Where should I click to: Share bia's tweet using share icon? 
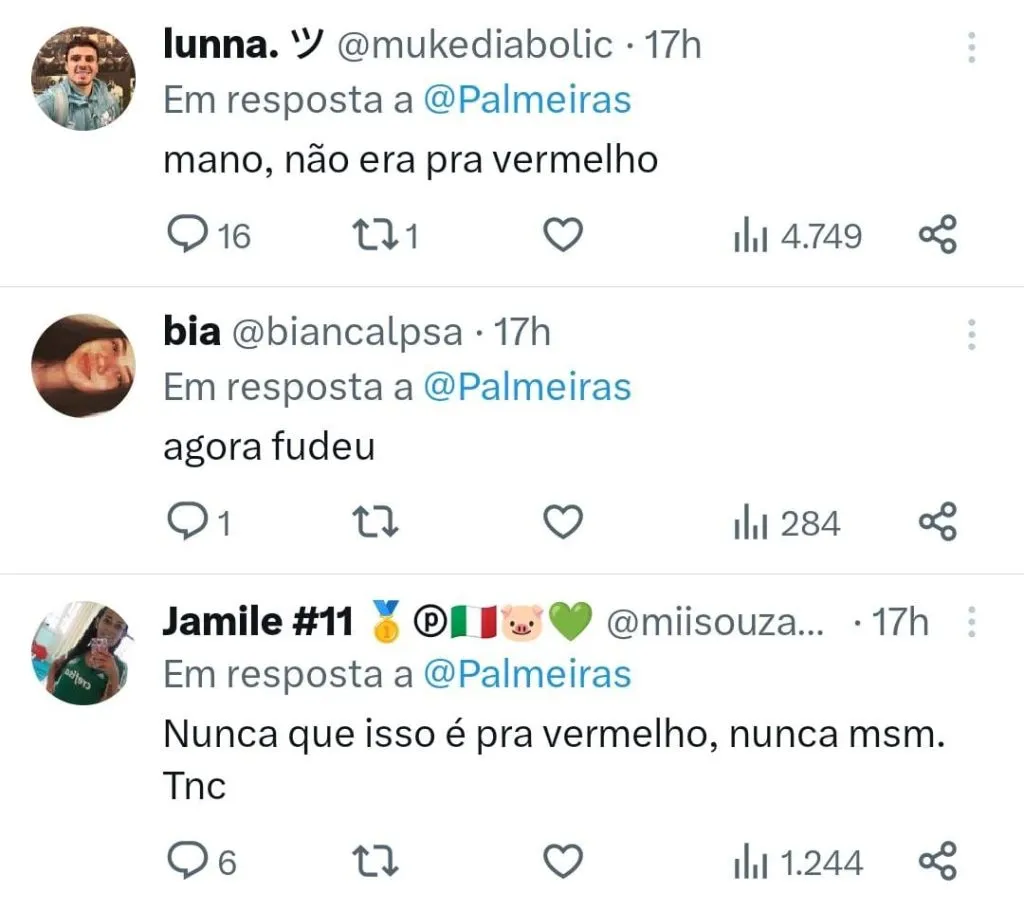click(937, 522)
